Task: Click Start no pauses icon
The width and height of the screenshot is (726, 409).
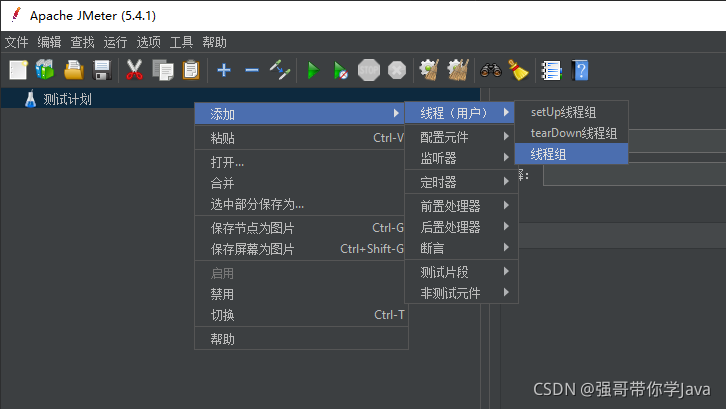Action: tap(340, 70)
